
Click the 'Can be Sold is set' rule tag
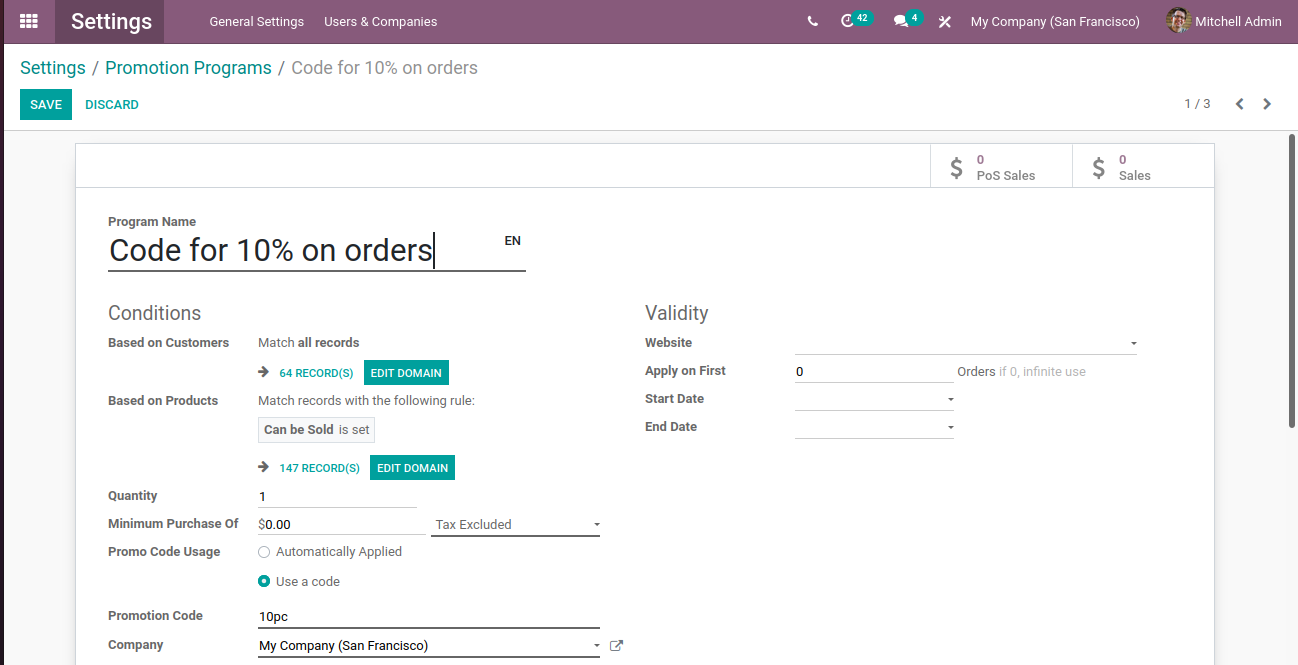click(316, 430)
